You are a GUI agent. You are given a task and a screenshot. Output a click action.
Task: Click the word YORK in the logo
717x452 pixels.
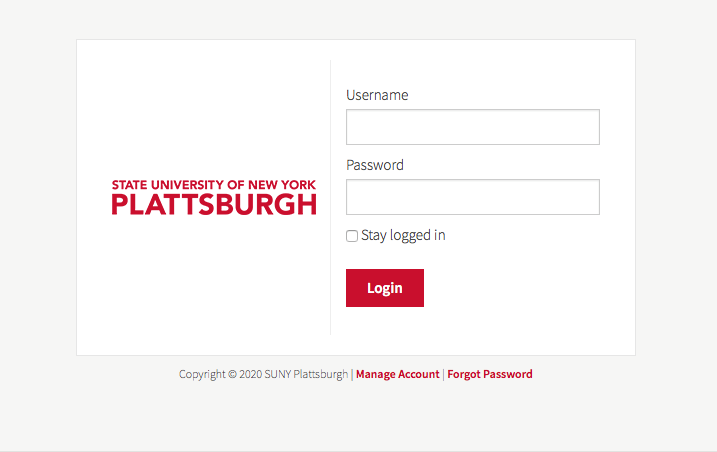pyautogui.click(x=298, y=185)
